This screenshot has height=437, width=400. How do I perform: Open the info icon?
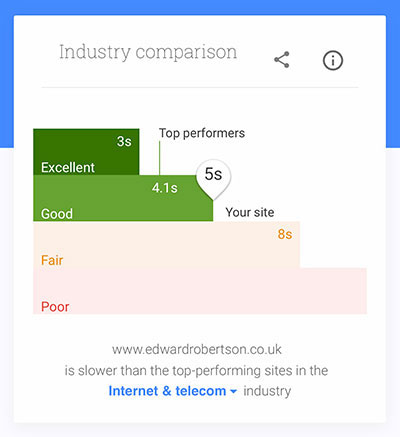(x=333, y=60)
